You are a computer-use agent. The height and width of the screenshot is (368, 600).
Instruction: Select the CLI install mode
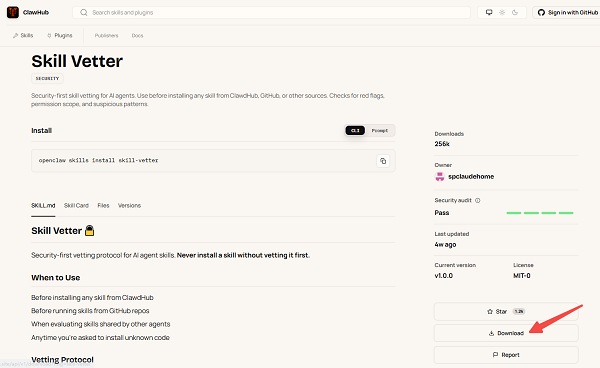point(355,130)
